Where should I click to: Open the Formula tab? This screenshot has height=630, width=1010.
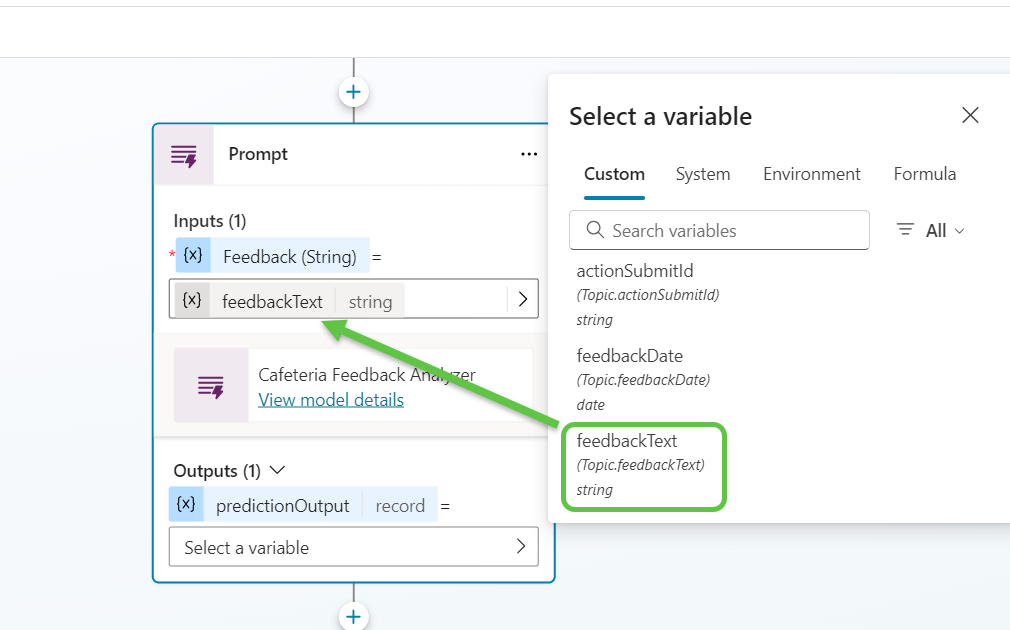pos(924,174)
